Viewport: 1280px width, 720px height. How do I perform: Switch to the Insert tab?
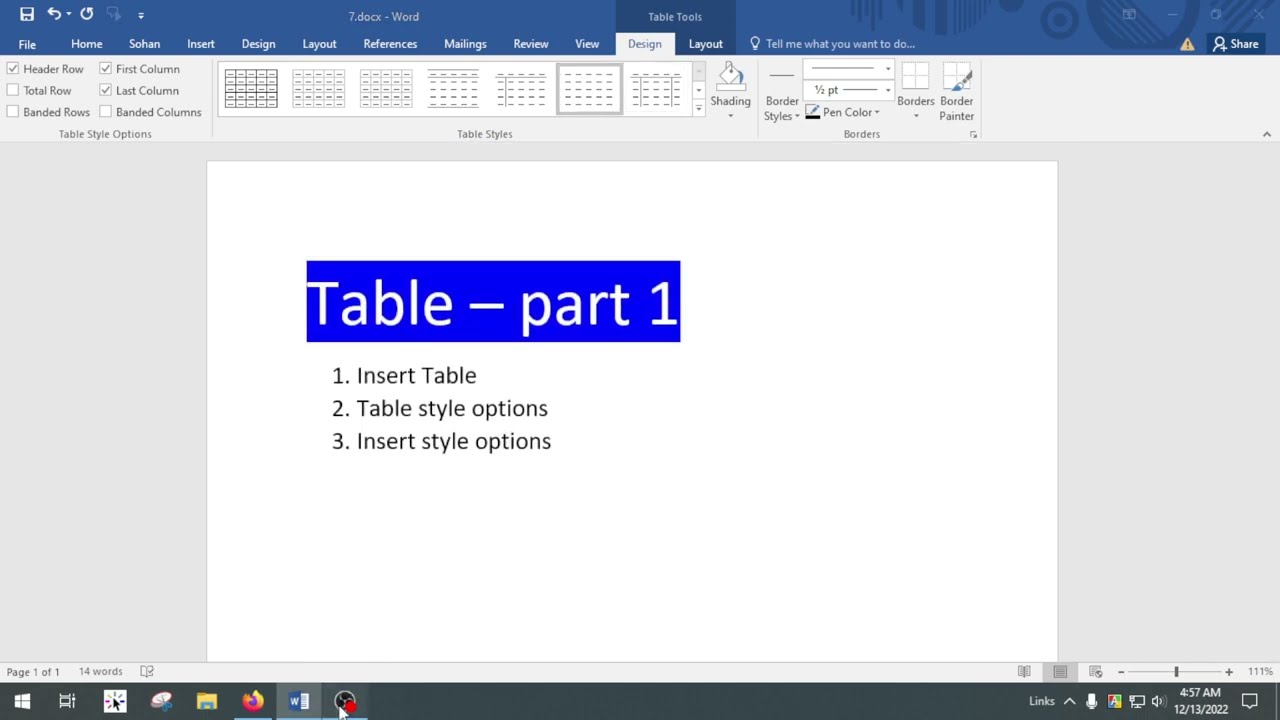(x=201, y=44)
